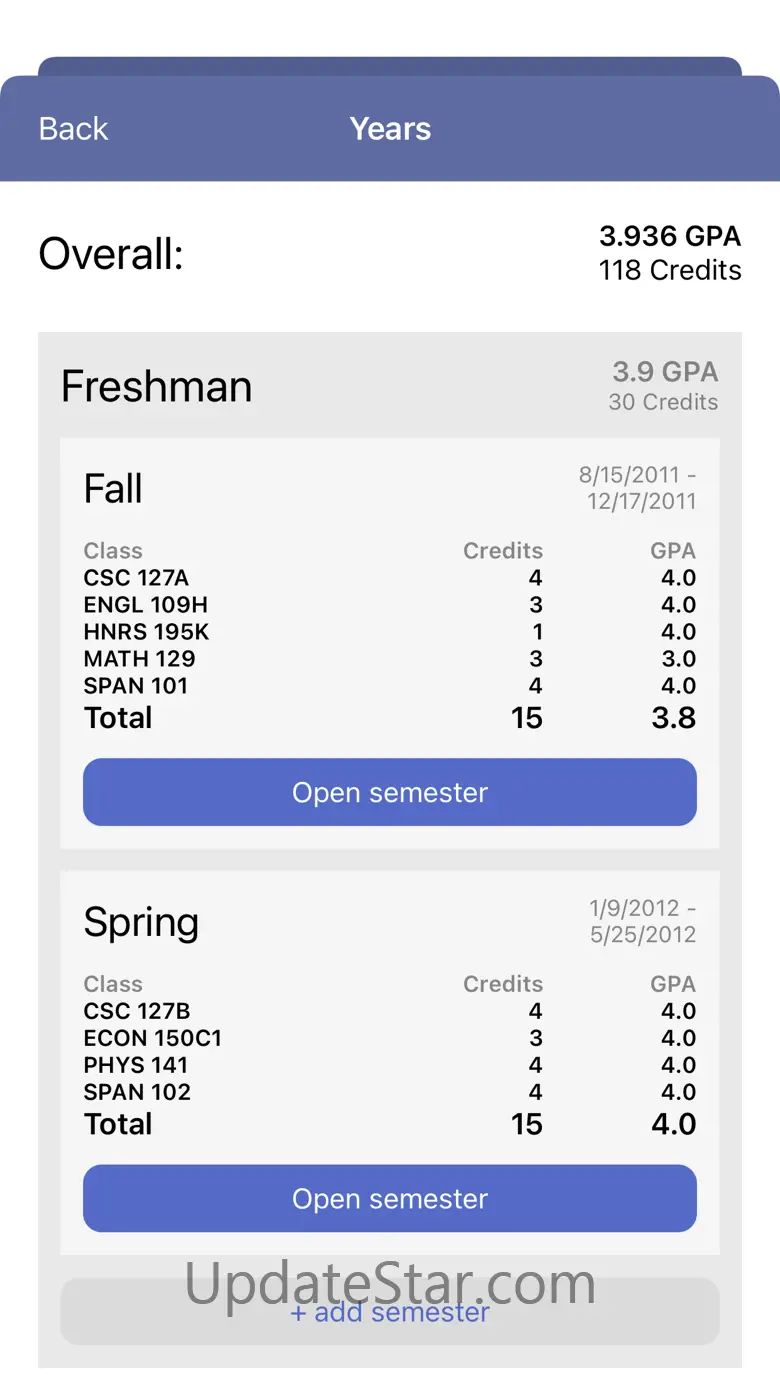Image resolution: width=780 pixels, height=1387 pixels.
Task: Tap the Fall semester title
Action: pos(113,489)
